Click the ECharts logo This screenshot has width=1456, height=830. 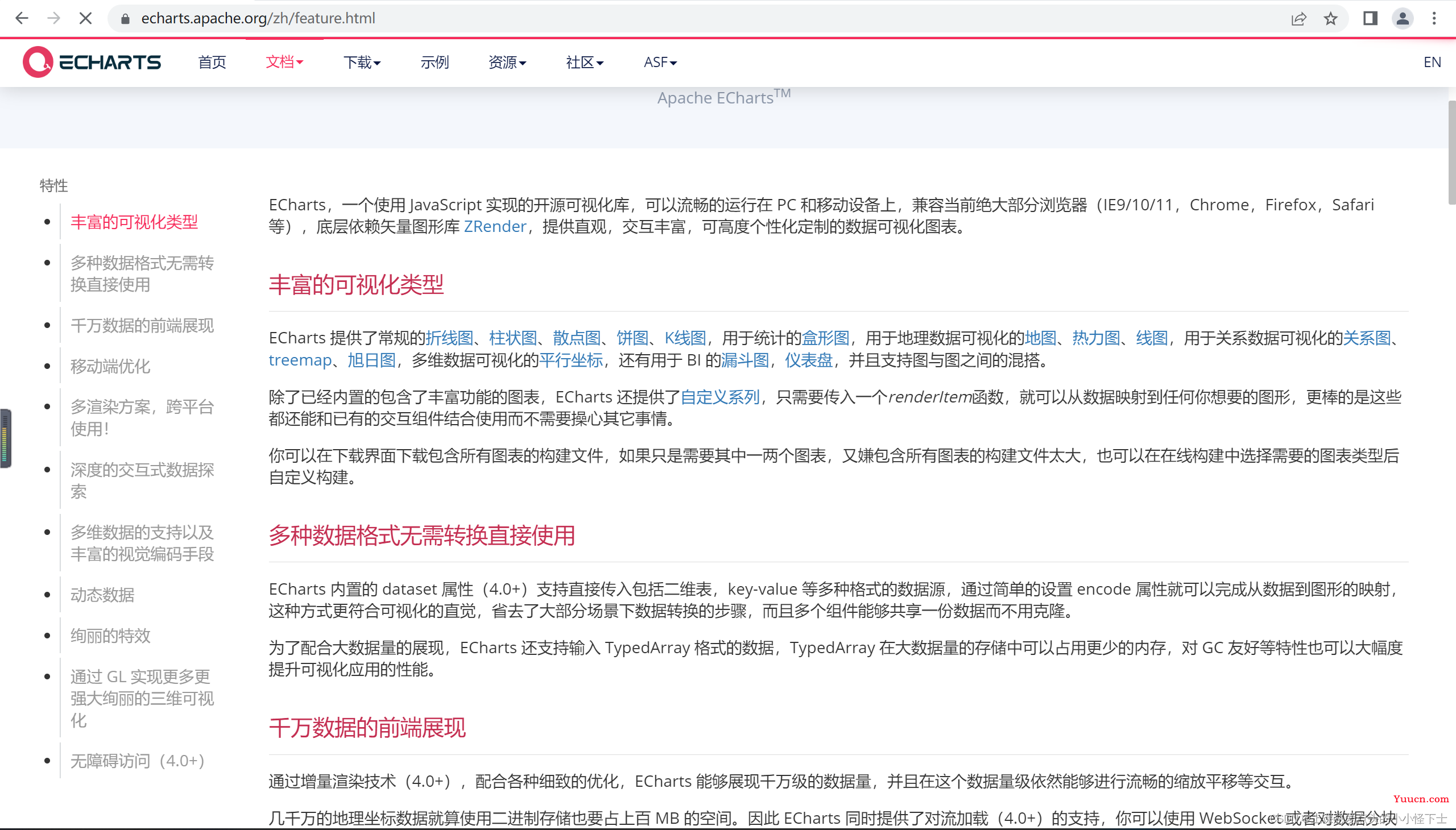click(x=92, y=61)
